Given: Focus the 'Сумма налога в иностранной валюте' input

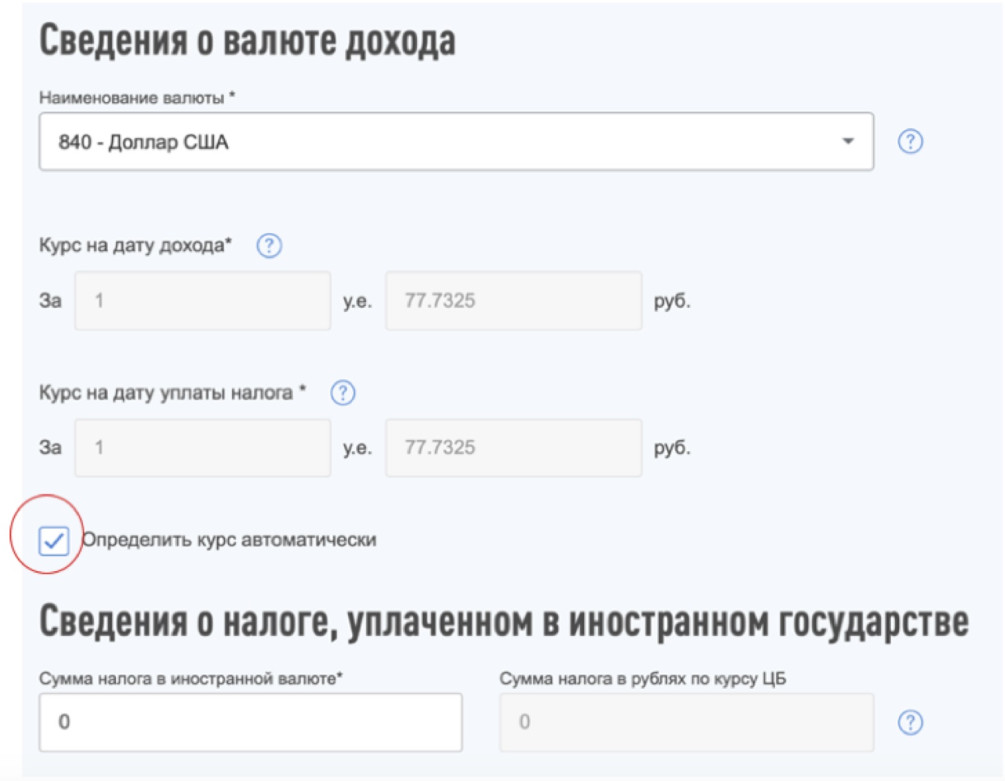Looking at the screenshot, I should (250, 722).
